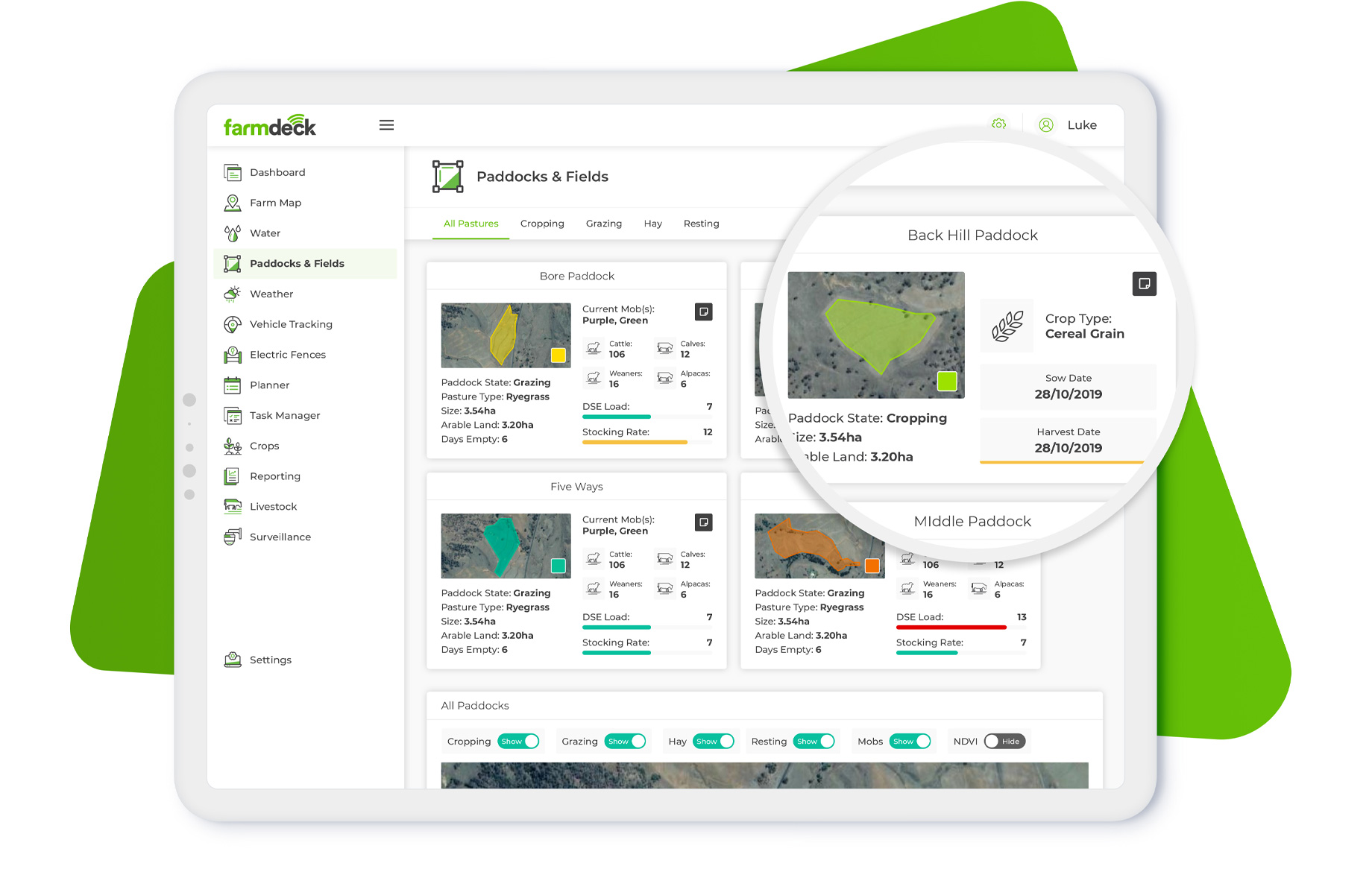Open the Livestock sidebar section
This screenshot has width=1372, height=872.
coord(273,507)
